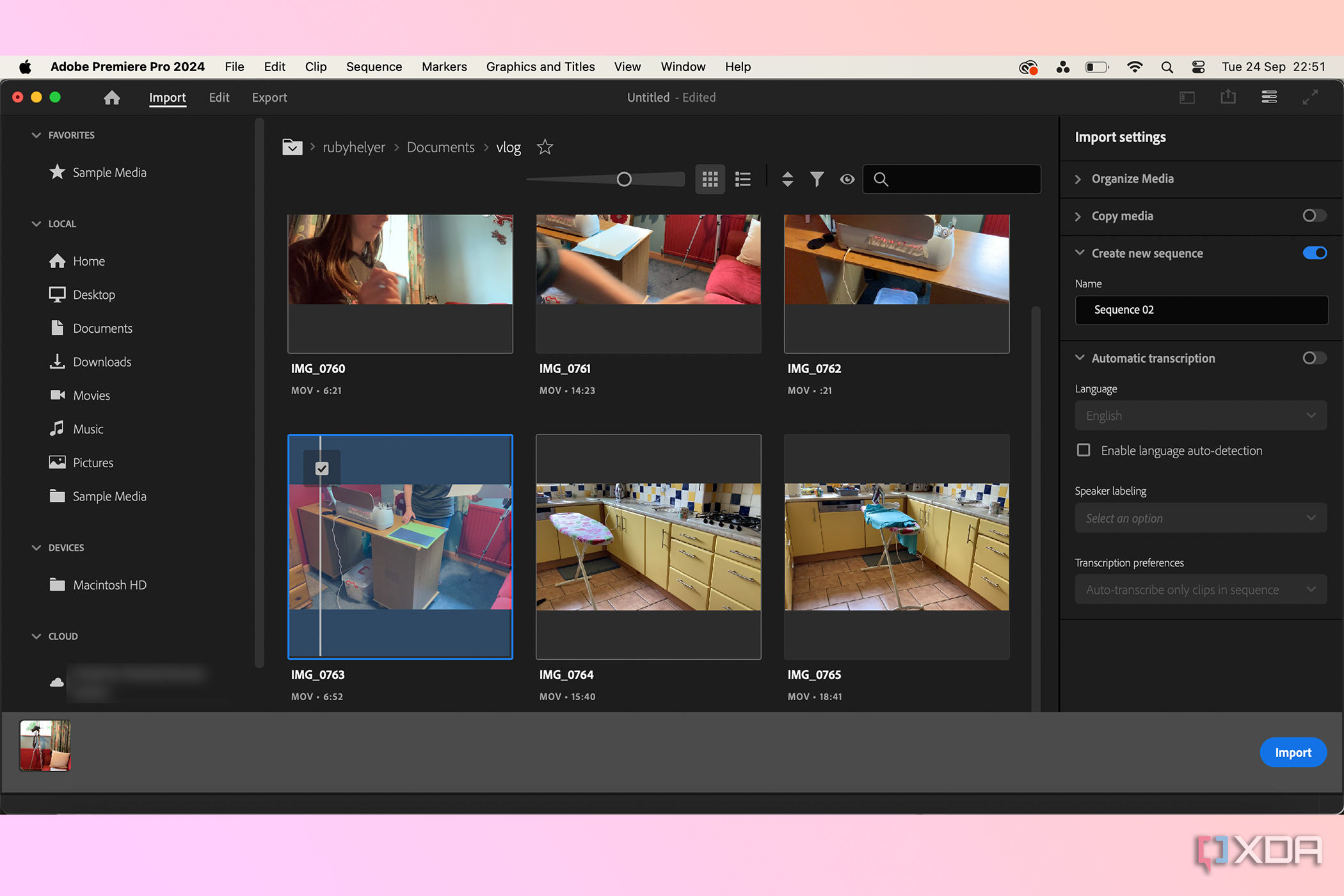The height and width of the screenshot is (896, 1344).
Task: Open the Desktop location
Action: (x=82, y=294)
